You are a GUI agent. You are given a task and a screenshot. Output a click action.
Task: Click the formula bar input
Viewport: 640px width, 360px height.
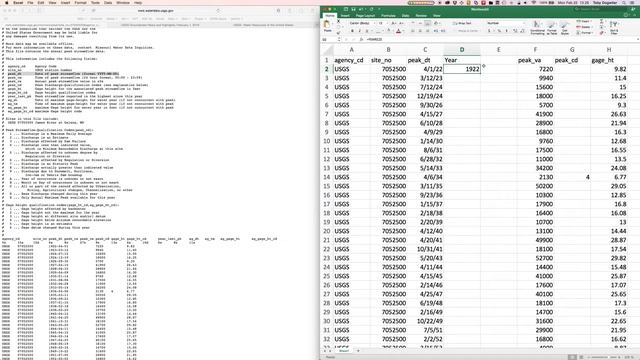(500, 40)
